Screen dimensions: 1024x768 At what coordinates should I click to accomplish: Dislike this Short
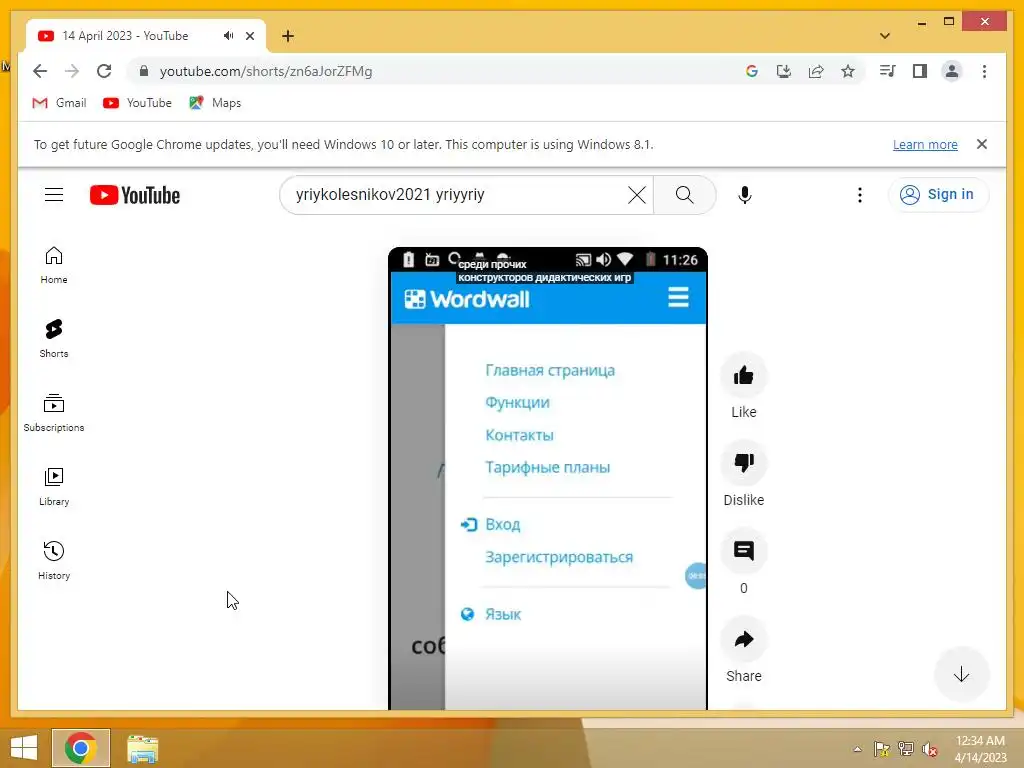click(744, 463)
